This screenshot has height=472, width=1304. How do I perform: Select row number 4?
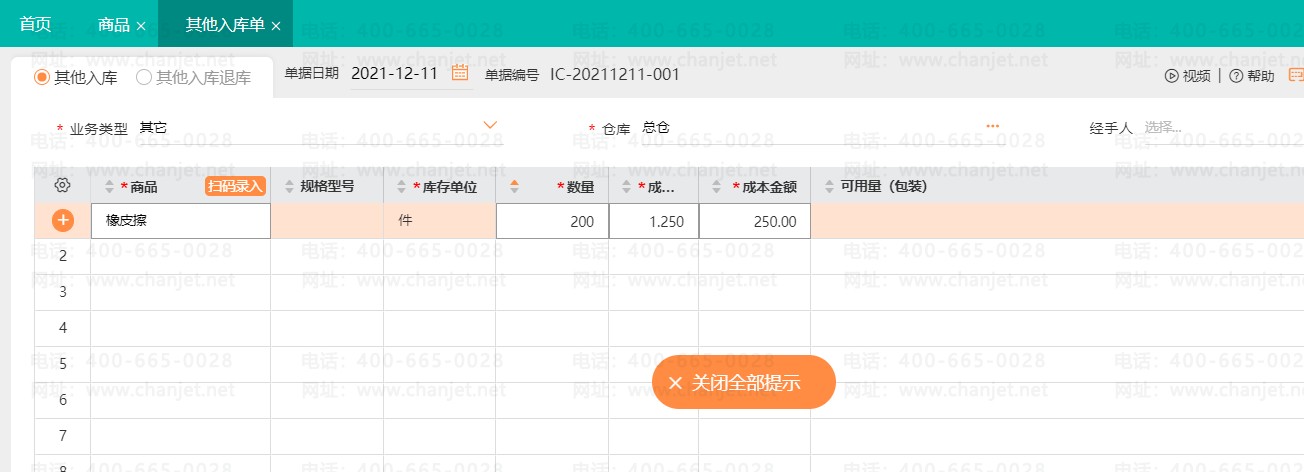click(x=63, y=328)
